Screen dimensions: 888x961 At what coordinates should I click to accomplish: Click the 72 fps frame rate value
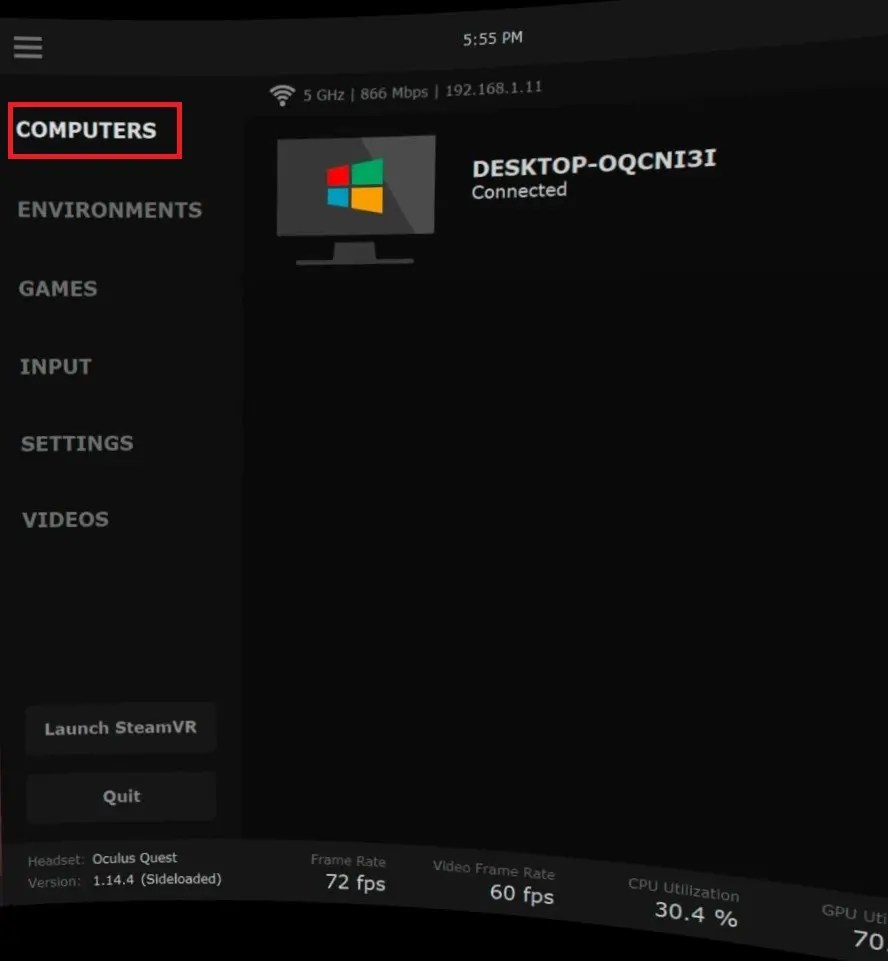click(x=355, y=883)
